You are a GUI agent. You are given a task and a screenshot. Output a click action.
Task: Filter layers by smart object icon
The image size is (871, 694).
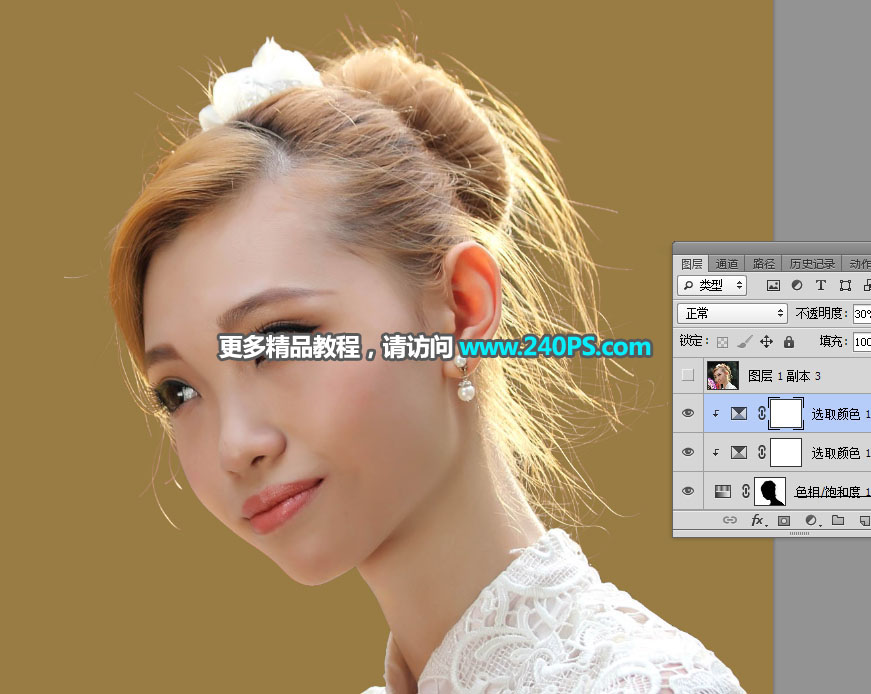click(867, 286)
